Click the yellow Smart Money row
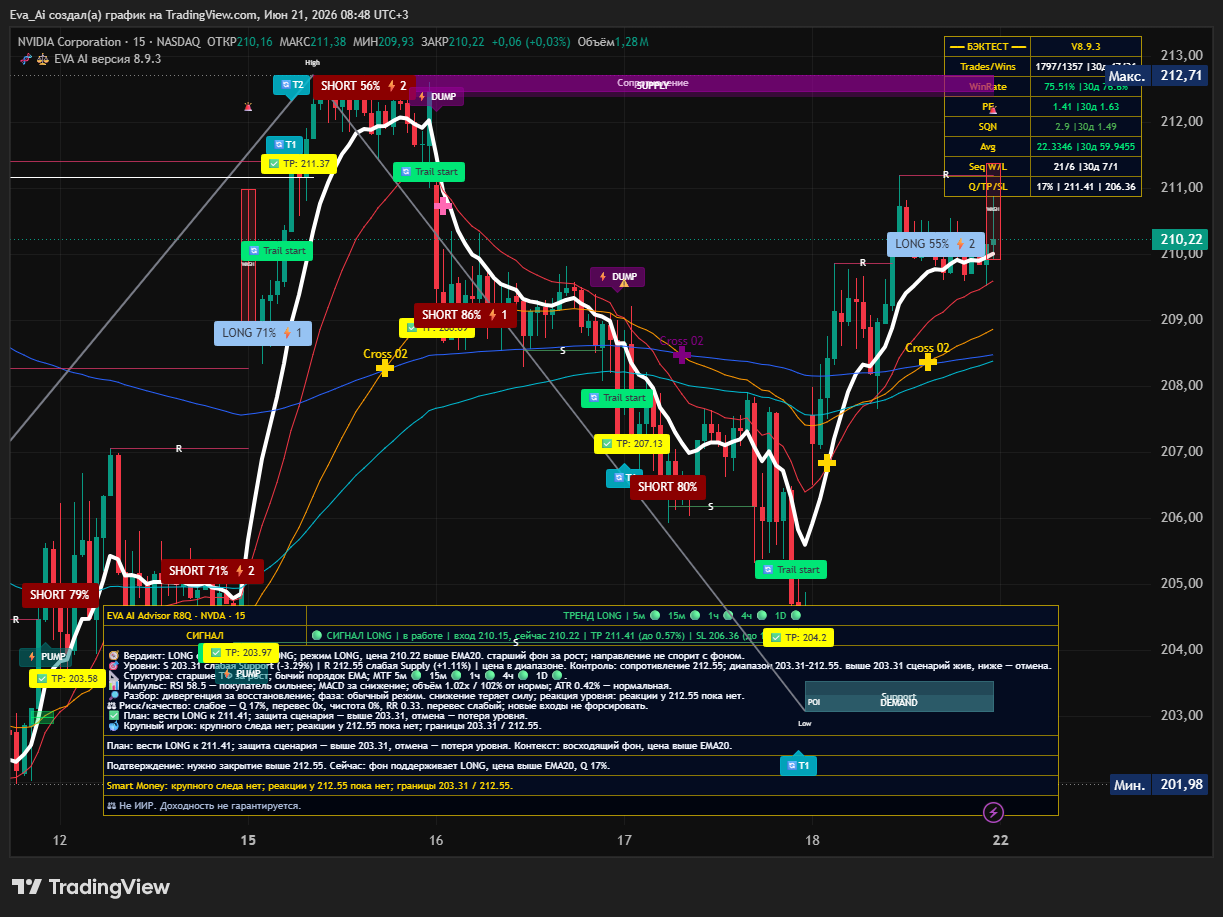The width and height of the screenshot is (1223, 917). 580,786
